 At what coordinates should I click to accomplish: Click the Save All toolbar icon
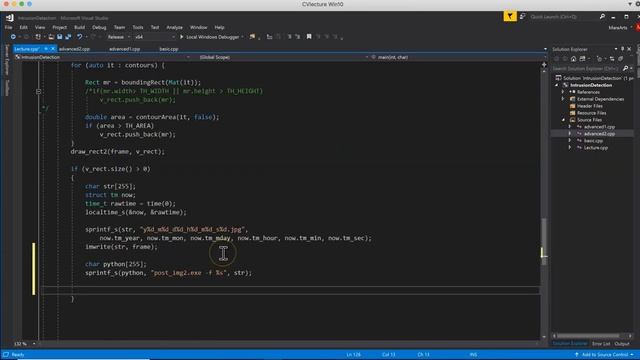pos(68,37)
